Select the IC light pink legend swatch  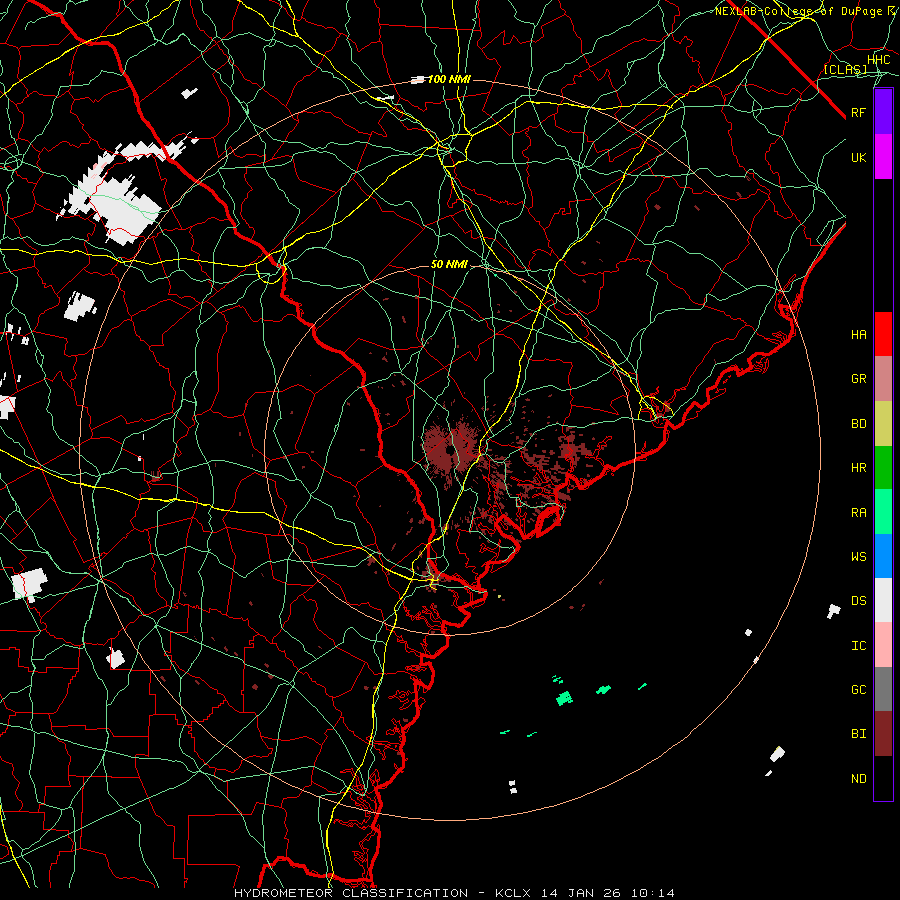[x=883, y=645]
